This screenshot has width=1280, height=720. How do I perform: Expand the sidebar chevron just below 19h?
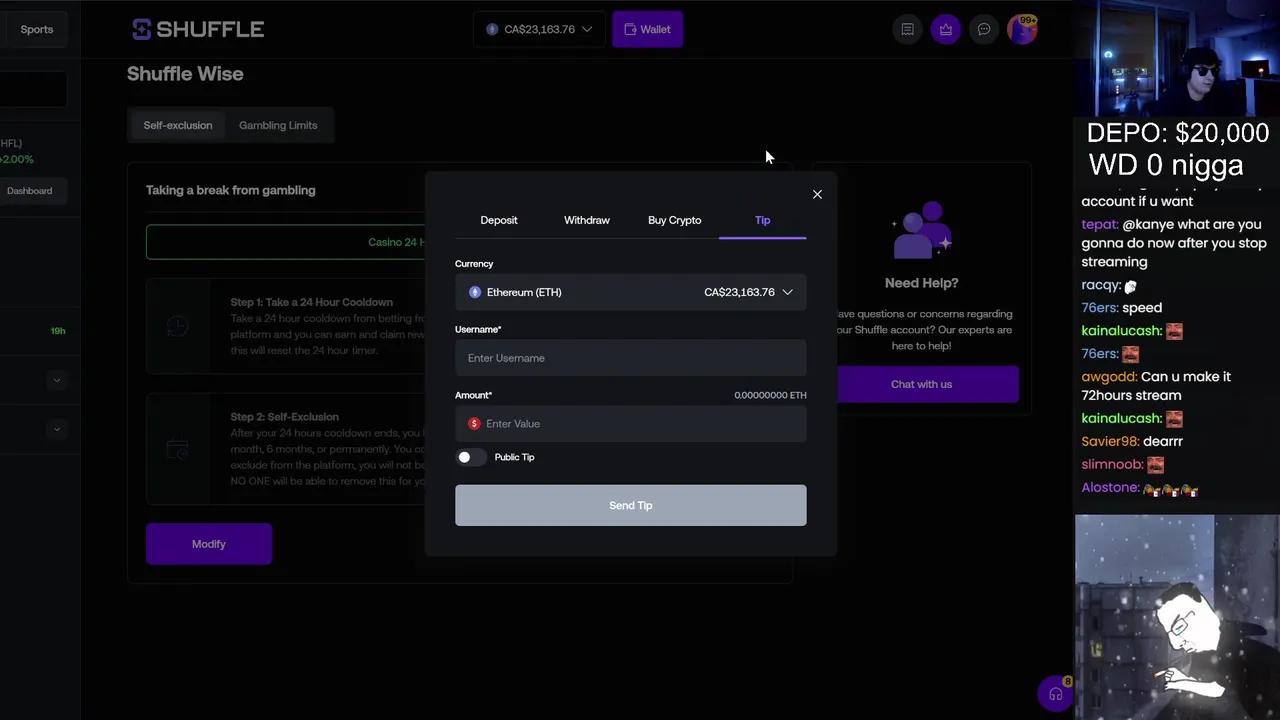click(57, 380)
